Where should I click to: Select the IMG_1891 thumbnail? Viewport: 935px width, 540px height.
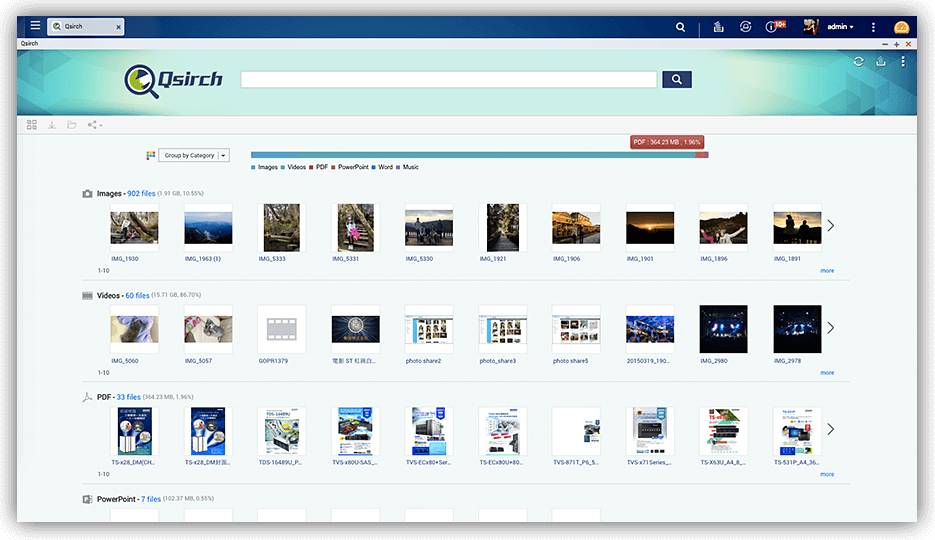pos(797,227)
